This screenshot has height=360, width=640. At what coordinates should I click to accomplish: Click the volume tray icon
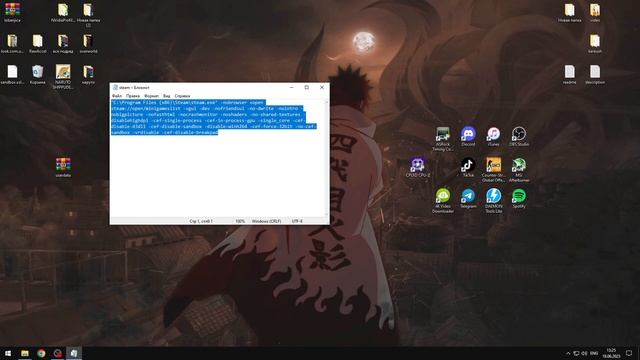(584, 353)
